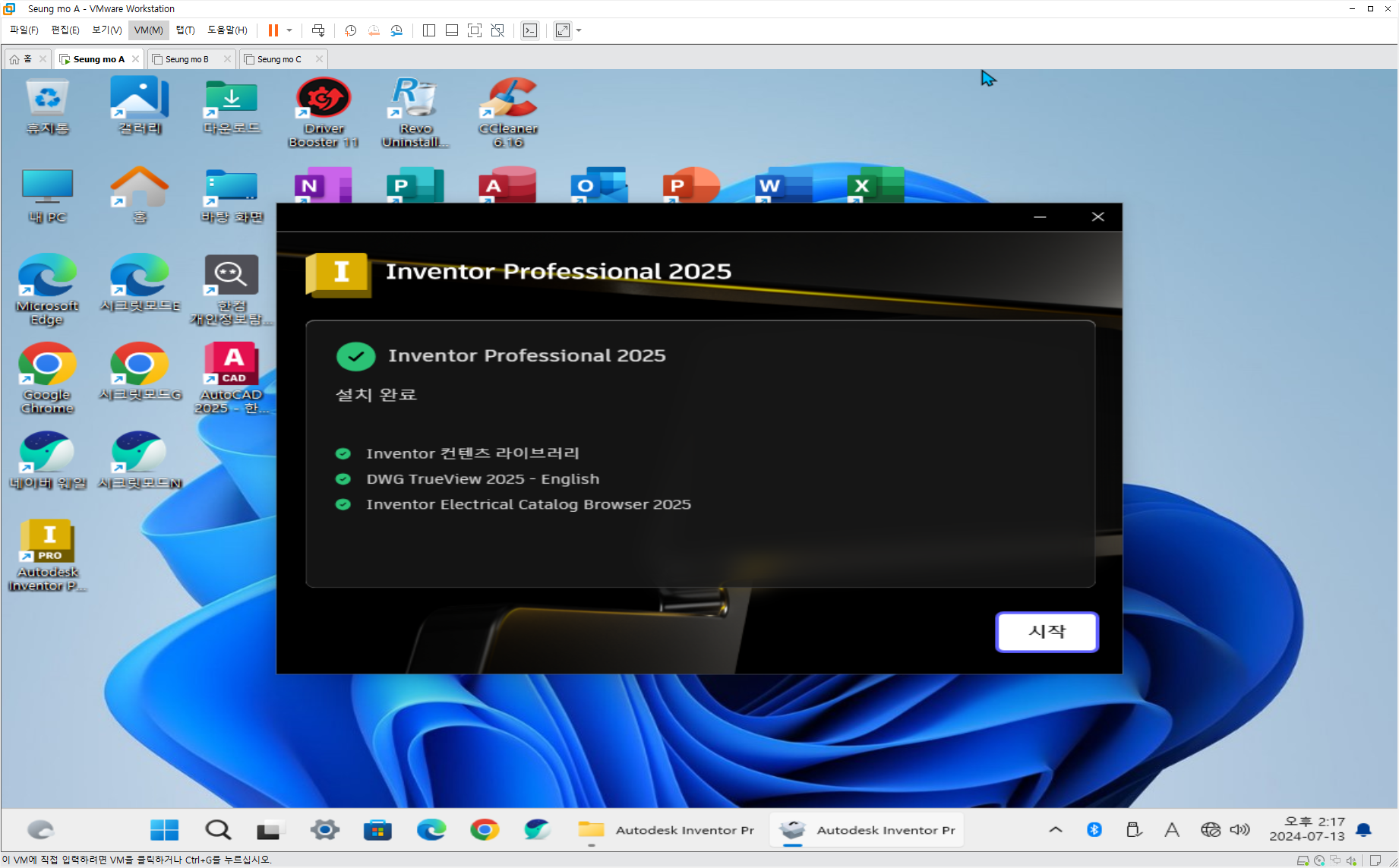This screenshot has width=1399, height=868.
Task: Open the console view toolbar icon
Action: point(530,30)
